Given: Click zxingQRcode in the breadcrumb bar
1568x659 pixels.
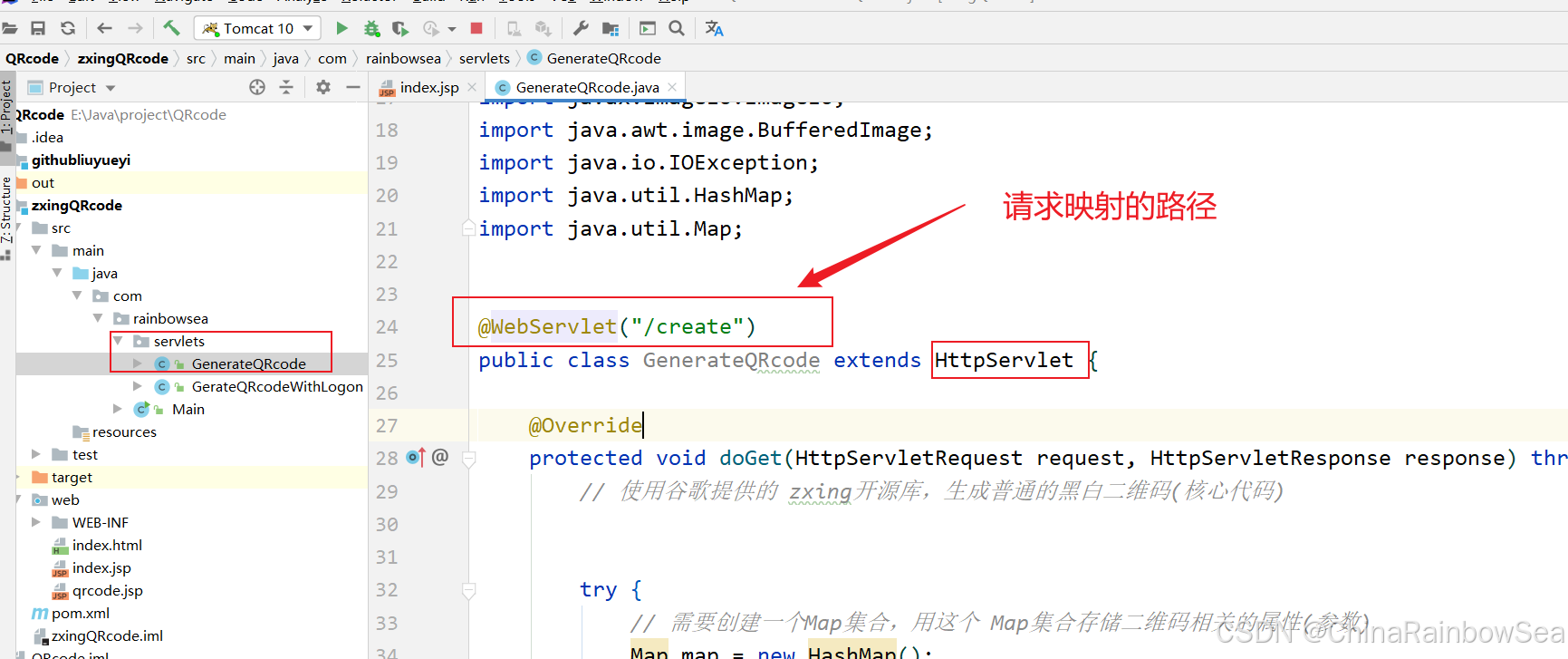Looking at the screenshot, I should point(123,58).
